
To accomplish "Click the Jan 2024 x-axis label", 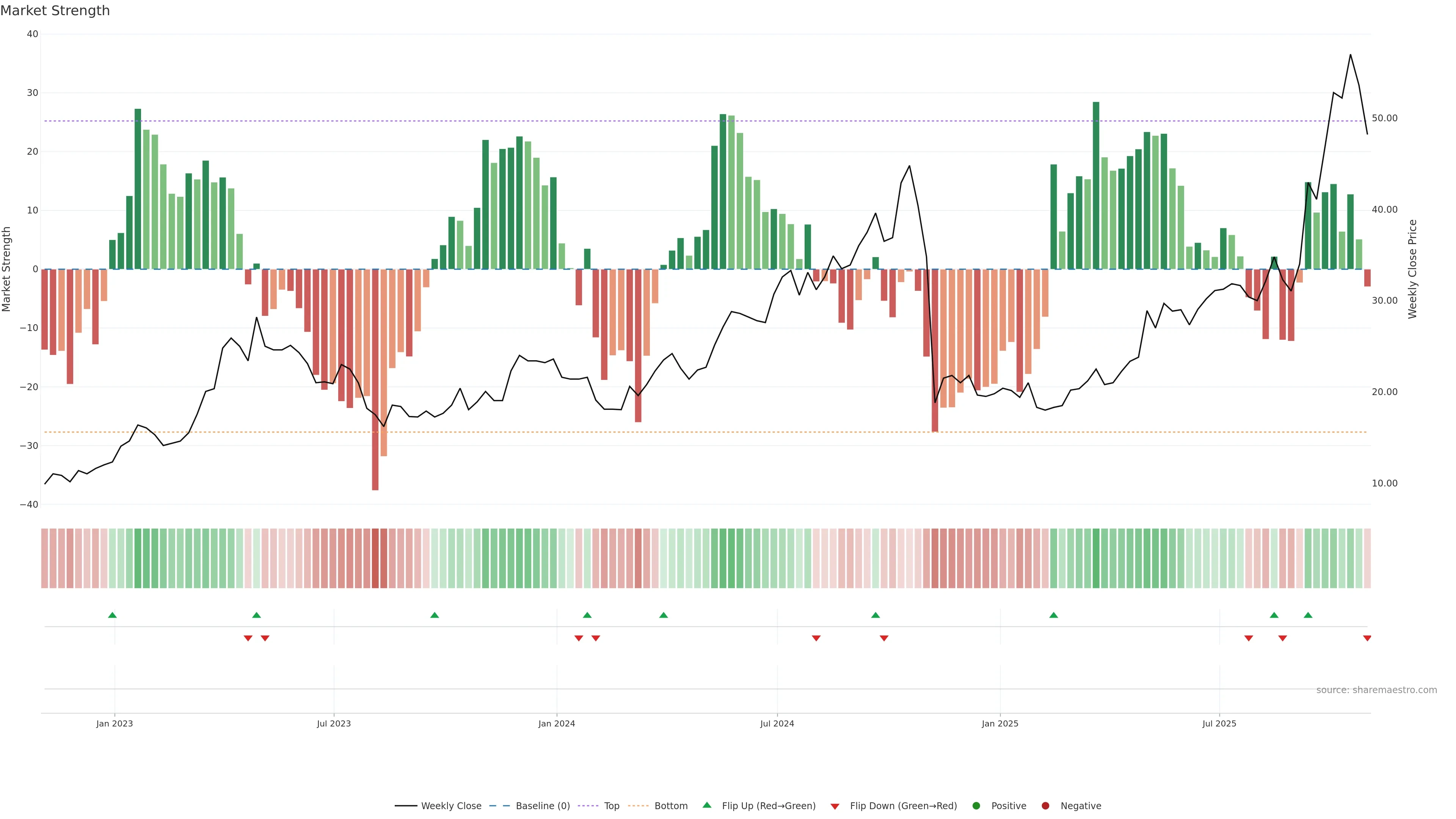I will tap(557, 723).
